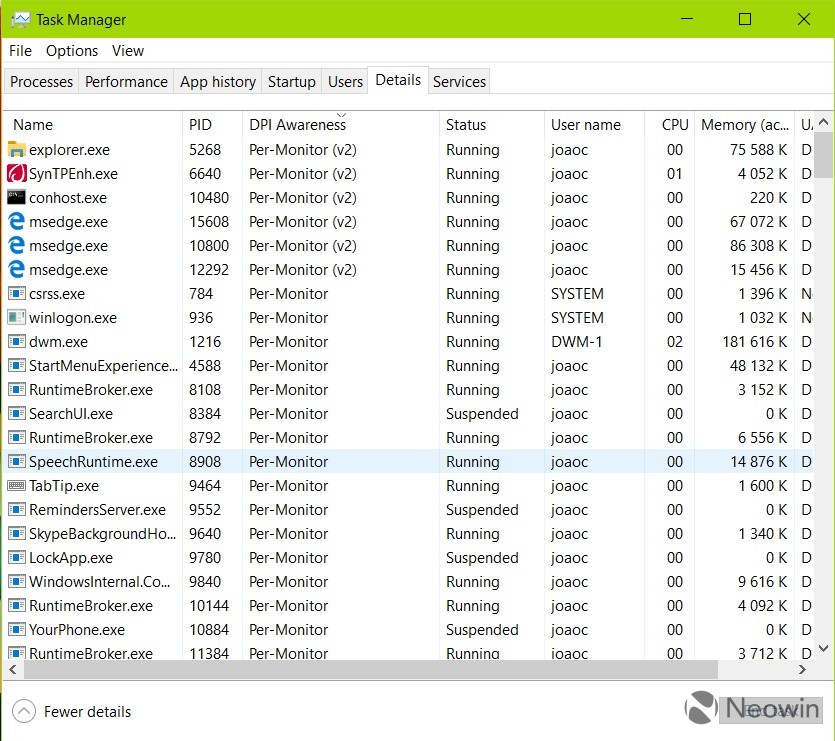Click the LockApp.exe process icon
The width and height of the screenshot is (835, 741).
tap(17, 557)
